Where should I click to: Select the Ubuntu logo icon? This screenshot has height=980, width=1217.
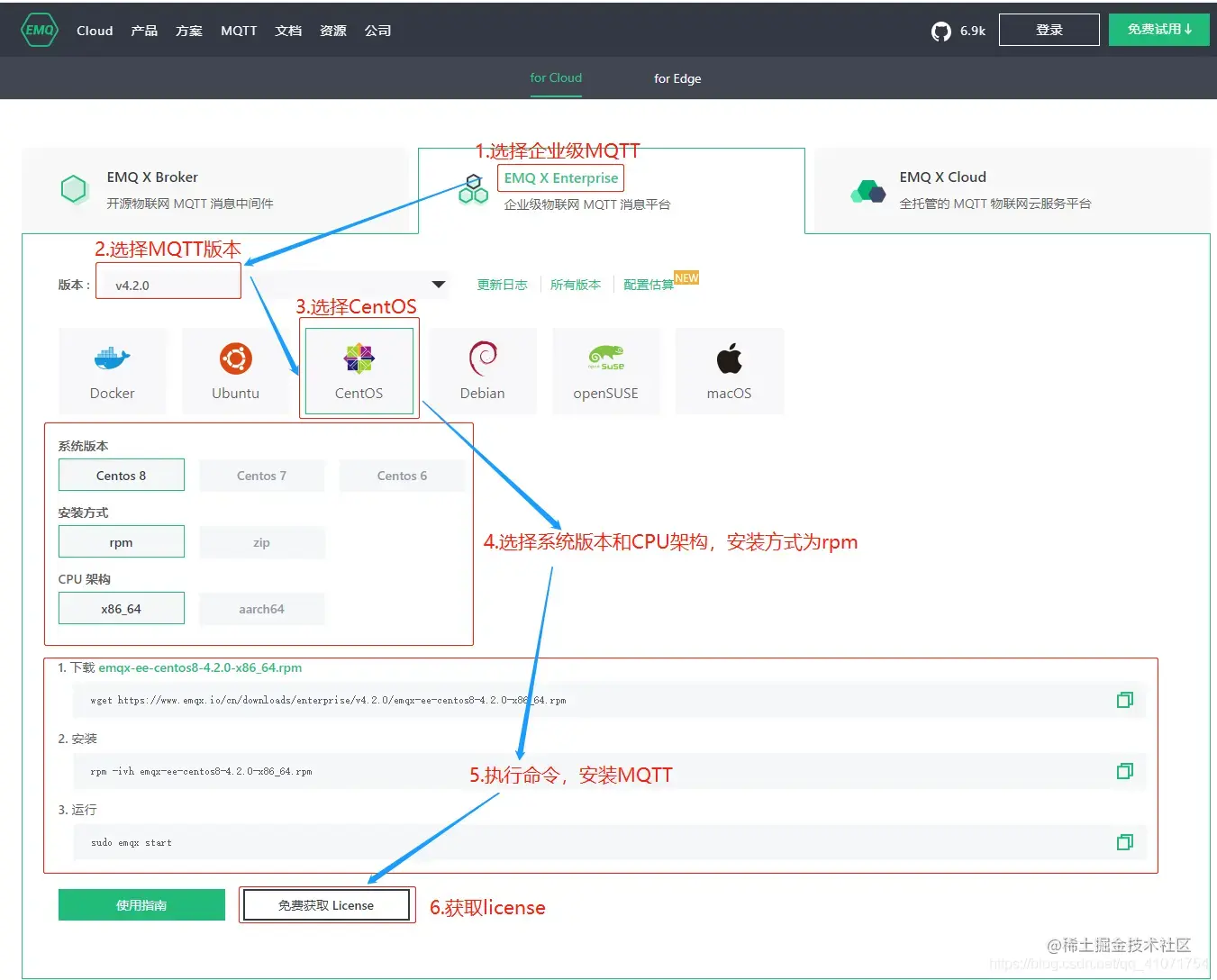[x=236, y=358]
